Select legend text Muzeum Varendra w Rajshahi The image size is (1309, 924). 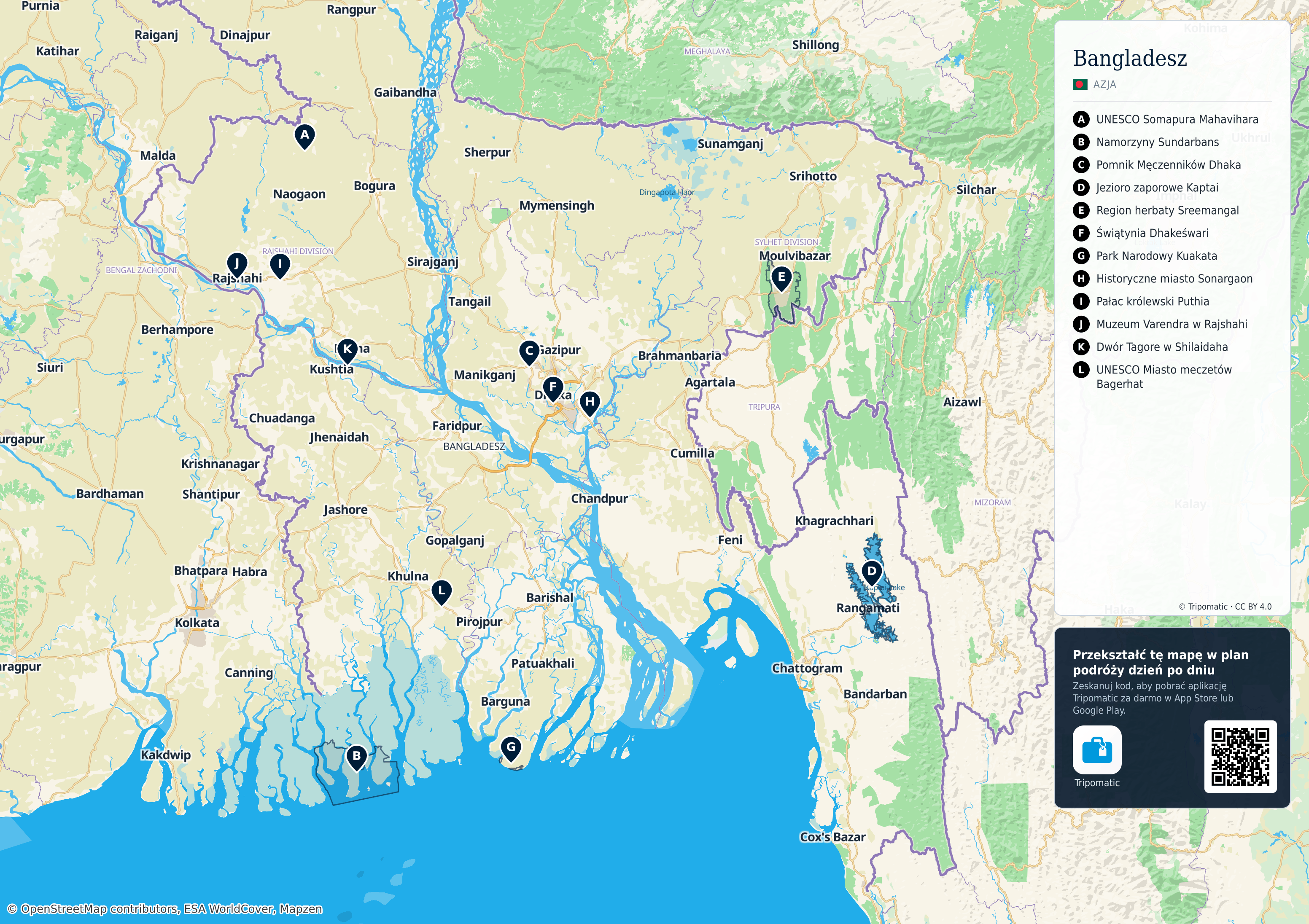point(1171,324)
